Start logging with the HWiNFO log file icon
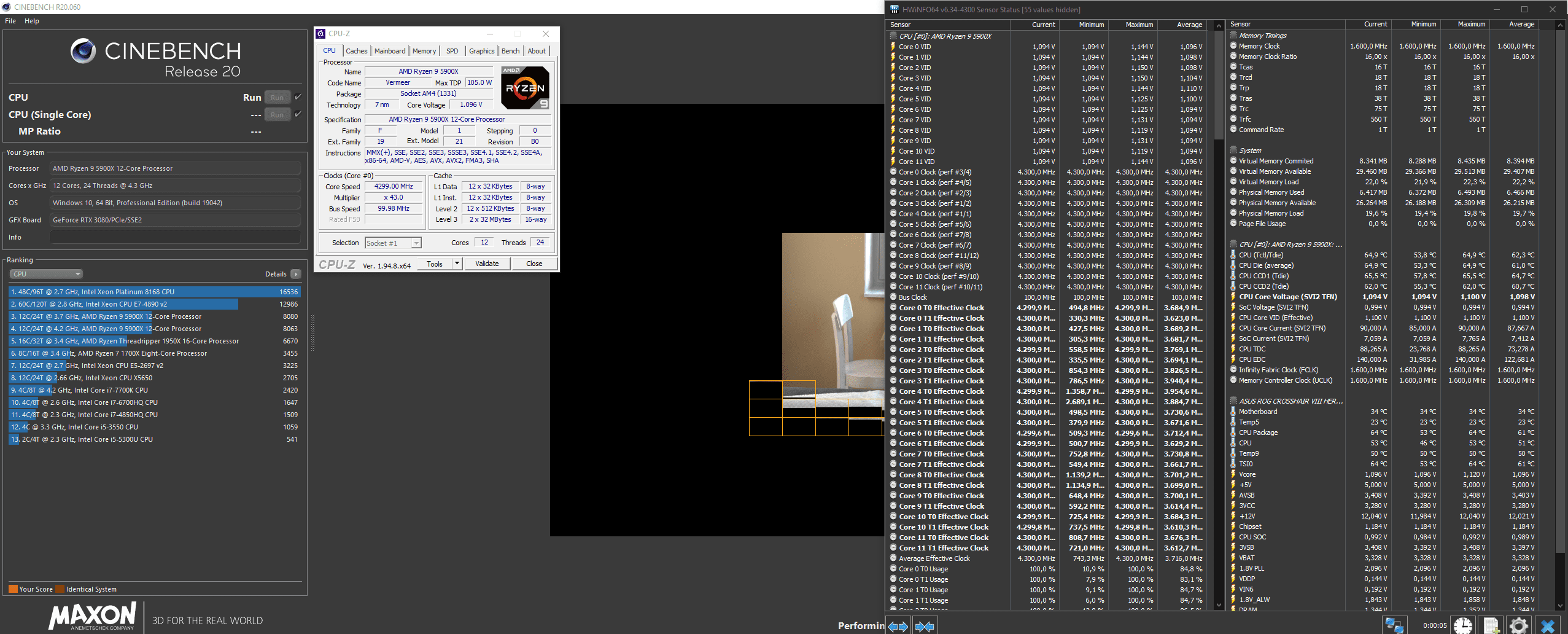Screen dimensions: 1568x634 (x=1491, y=625)
